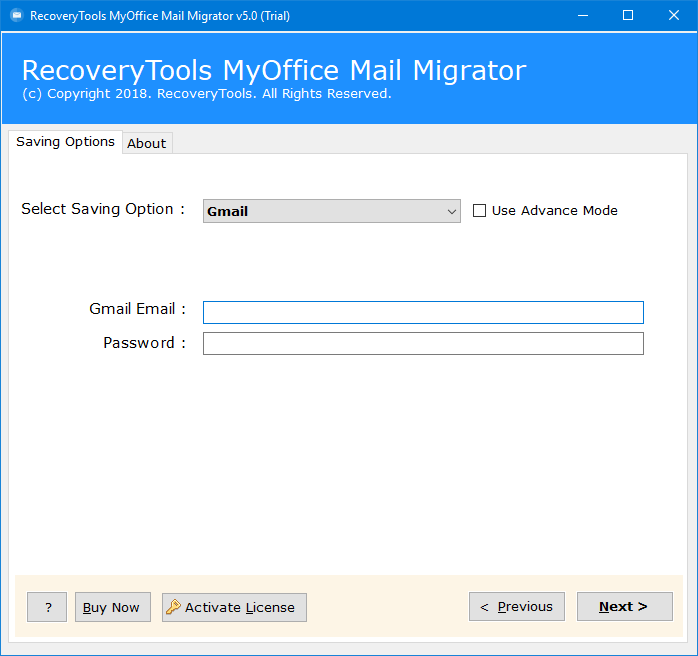This screenshot has width=698, height=656.
Task: Focus the Password input field
Action: click(x=423, y=344)
